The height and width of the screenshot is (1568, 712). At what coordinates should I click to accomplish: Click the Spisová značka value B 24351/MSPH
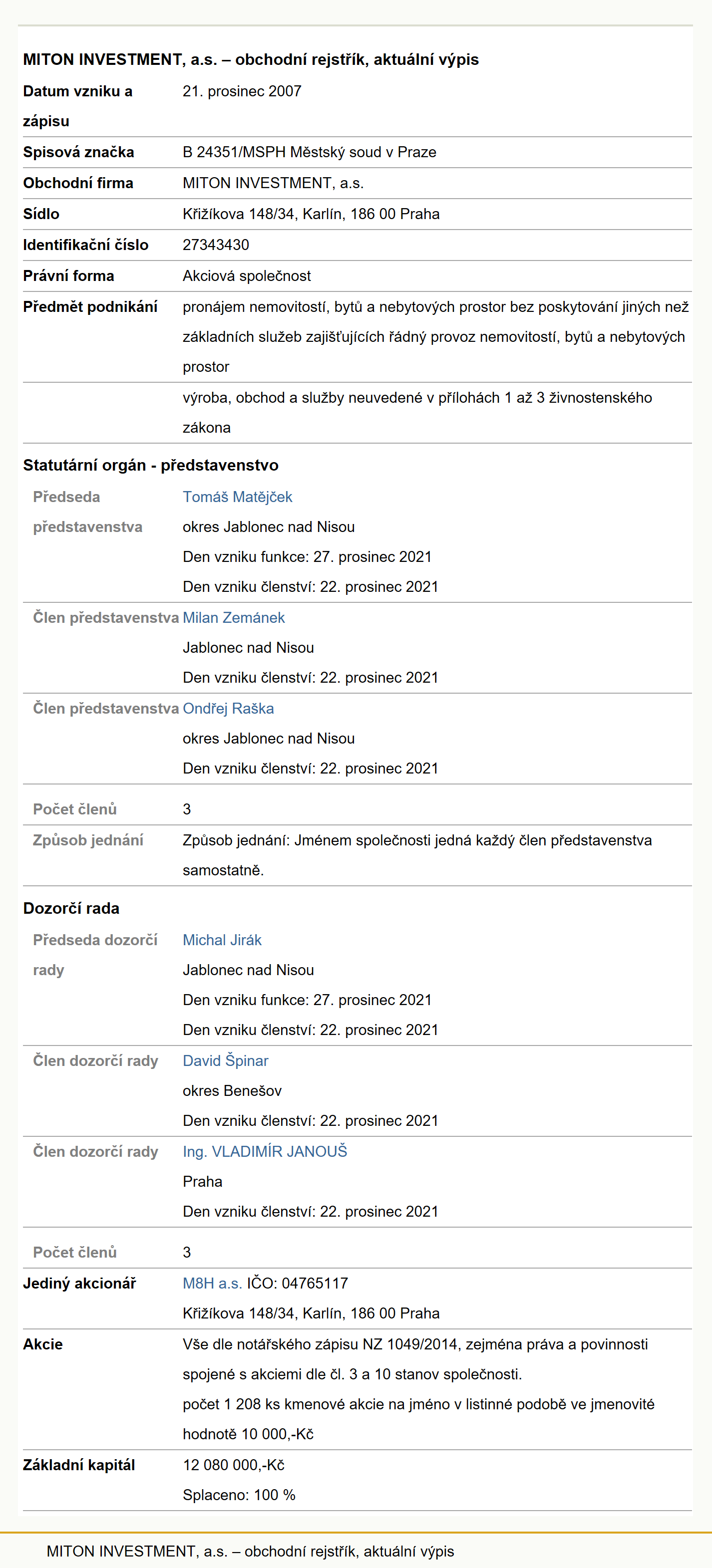310,152
